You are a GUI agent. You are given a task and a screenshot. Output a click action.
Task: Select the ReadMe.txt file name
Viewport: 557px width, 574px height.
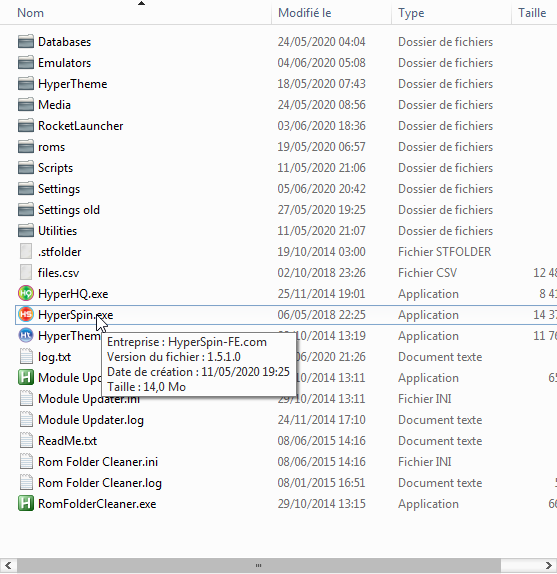click(67, 440)
